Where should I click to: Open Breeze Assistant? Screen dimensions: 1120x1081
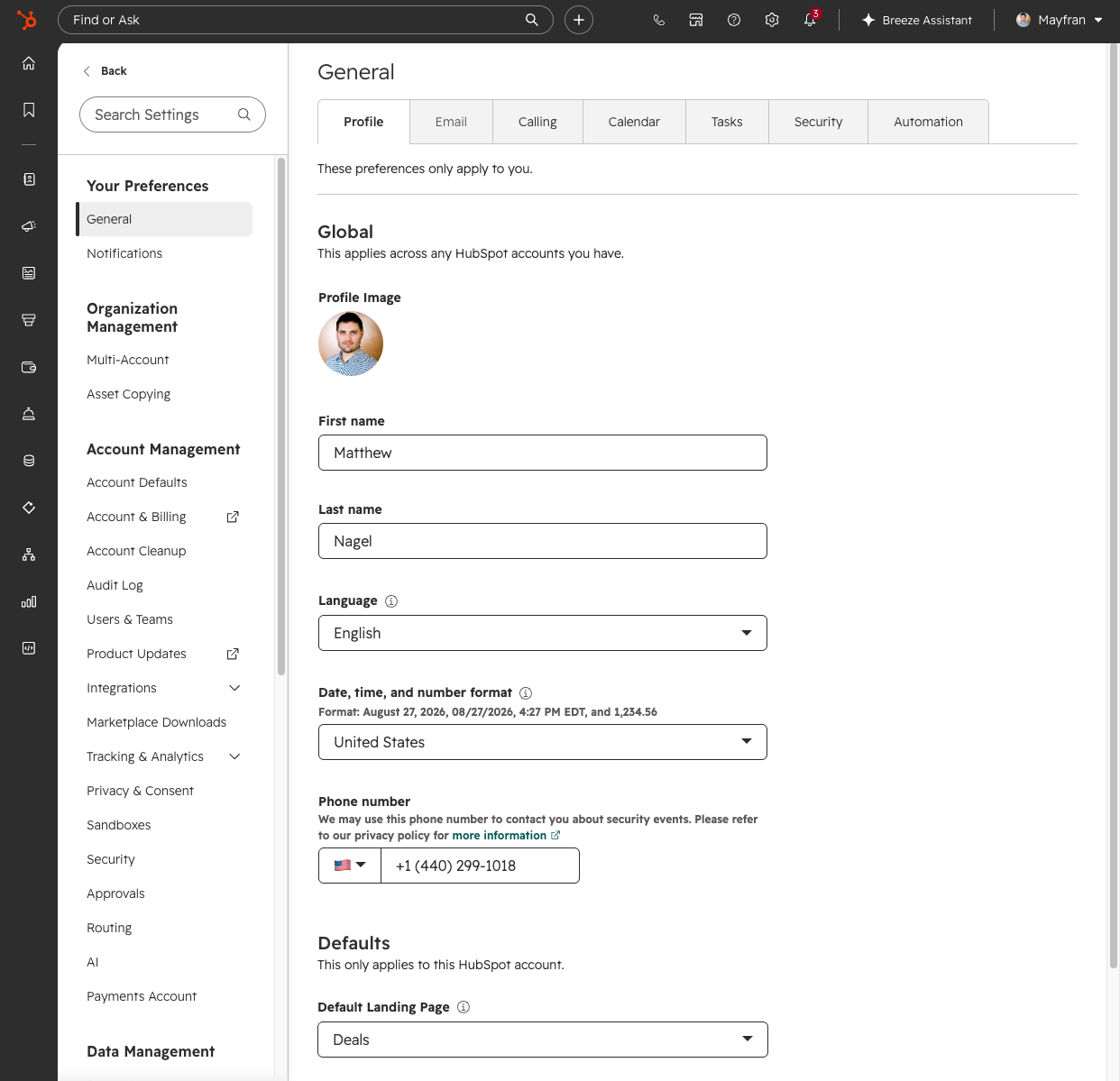click(917, 20)
